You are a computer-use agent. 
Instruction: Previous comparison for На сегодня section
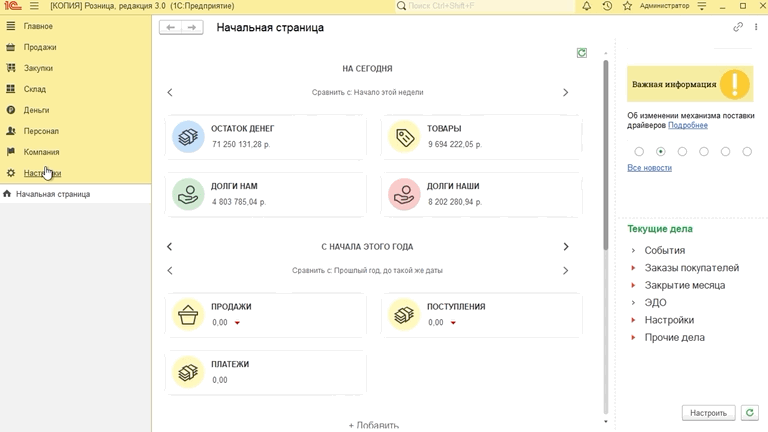(x=170, y=92)
